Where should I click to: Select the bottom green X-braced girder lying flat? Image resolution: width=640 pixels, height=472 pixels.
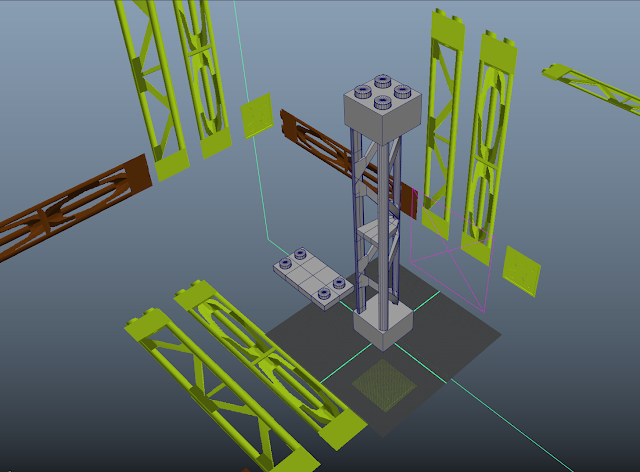(220, 392)
